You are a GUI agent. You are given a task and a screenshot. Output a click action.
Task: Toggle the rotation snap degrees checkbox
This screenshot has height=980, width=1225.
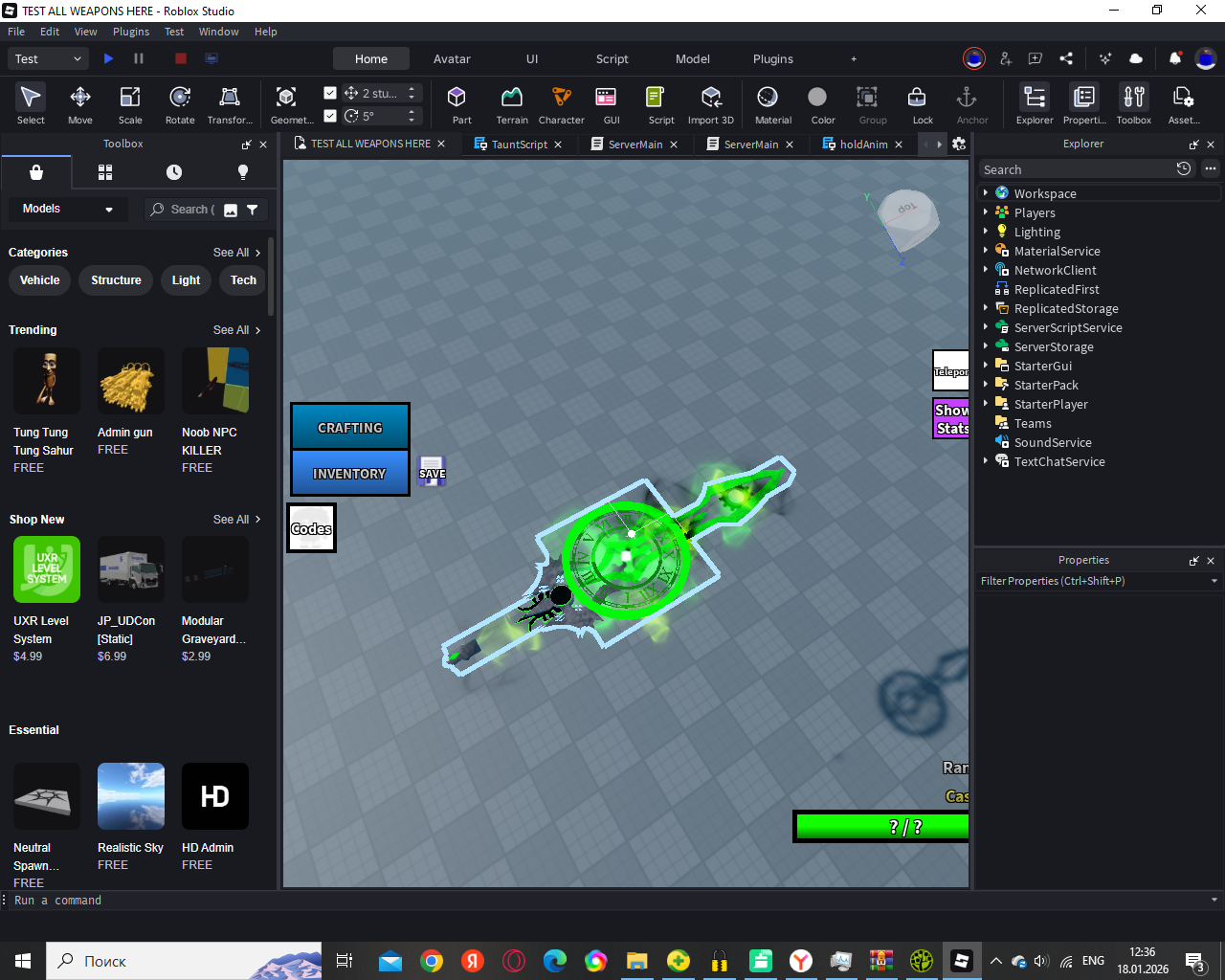[x=330, y=116]
